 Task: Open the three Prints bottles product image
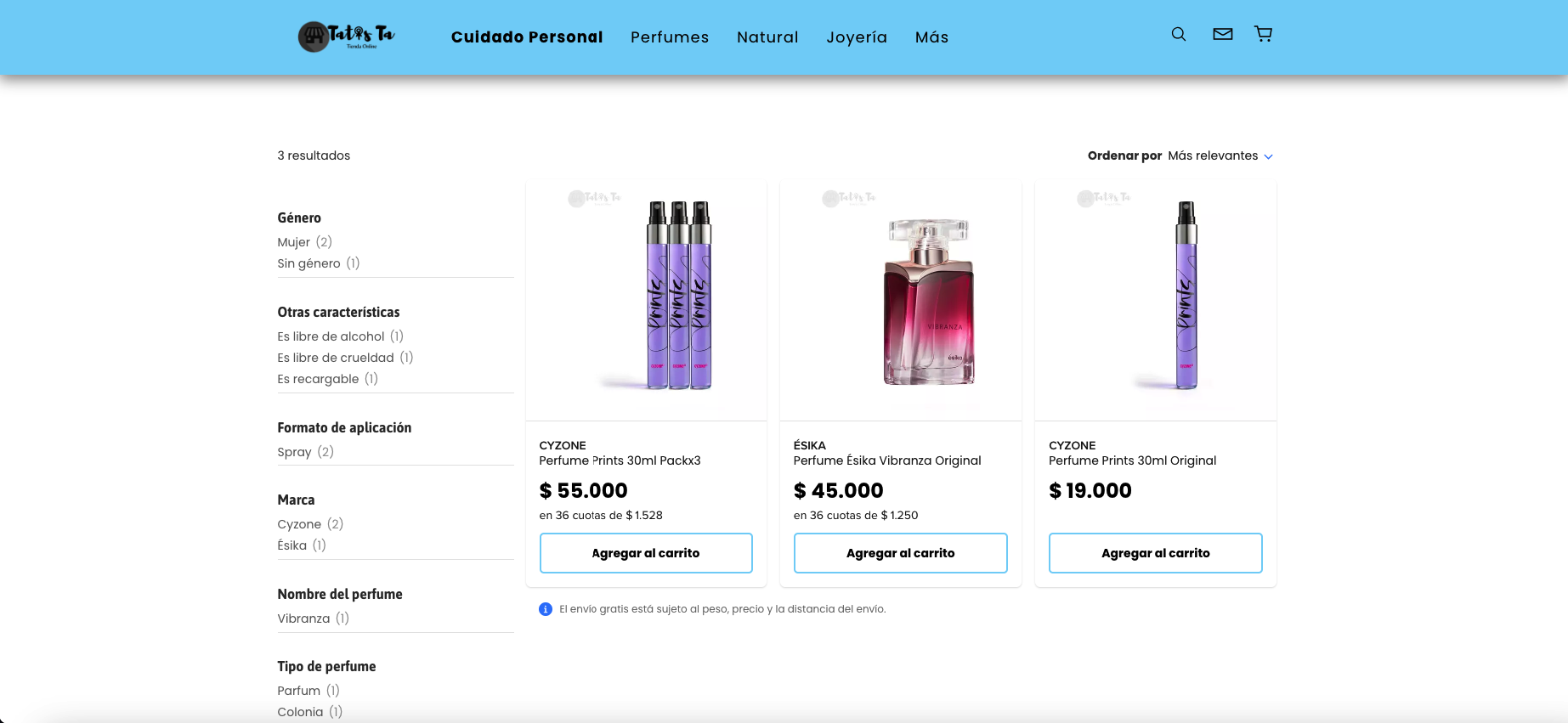(678, 297)
